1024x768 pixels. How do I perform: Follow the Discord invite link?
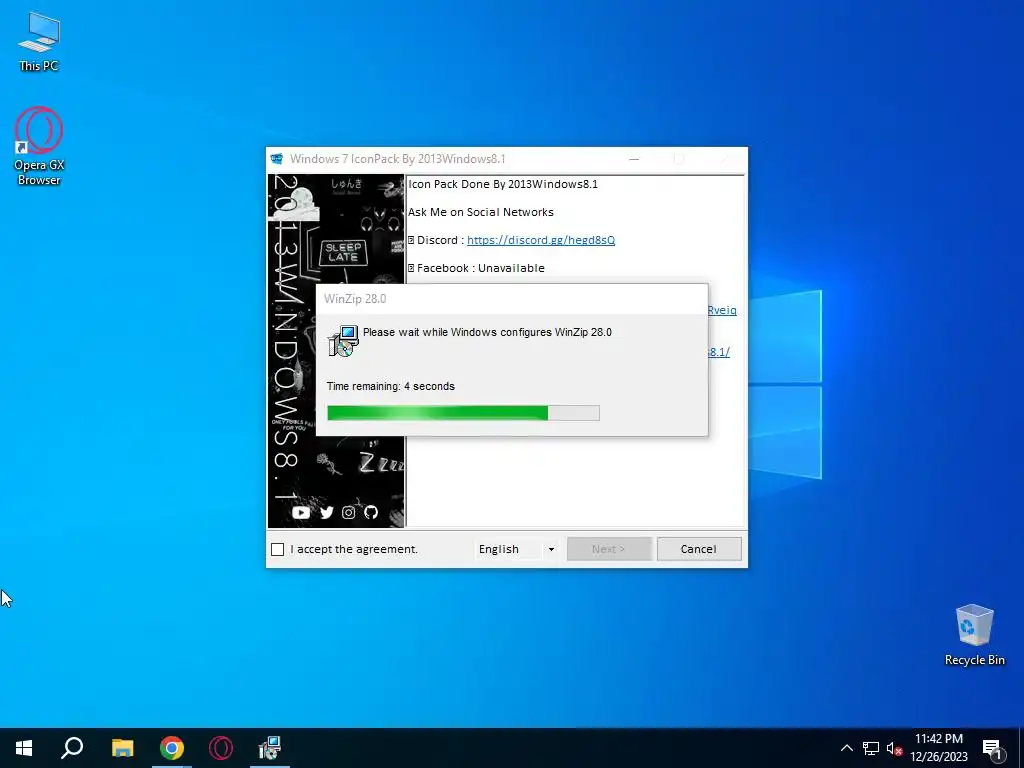tap(541, 240)
